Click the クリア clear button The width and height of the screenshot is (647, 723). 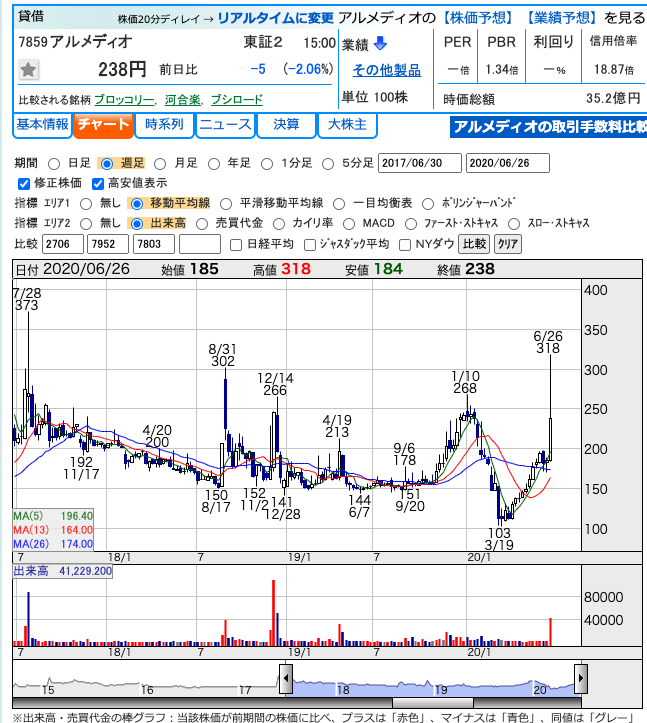(x=508, y=244)
